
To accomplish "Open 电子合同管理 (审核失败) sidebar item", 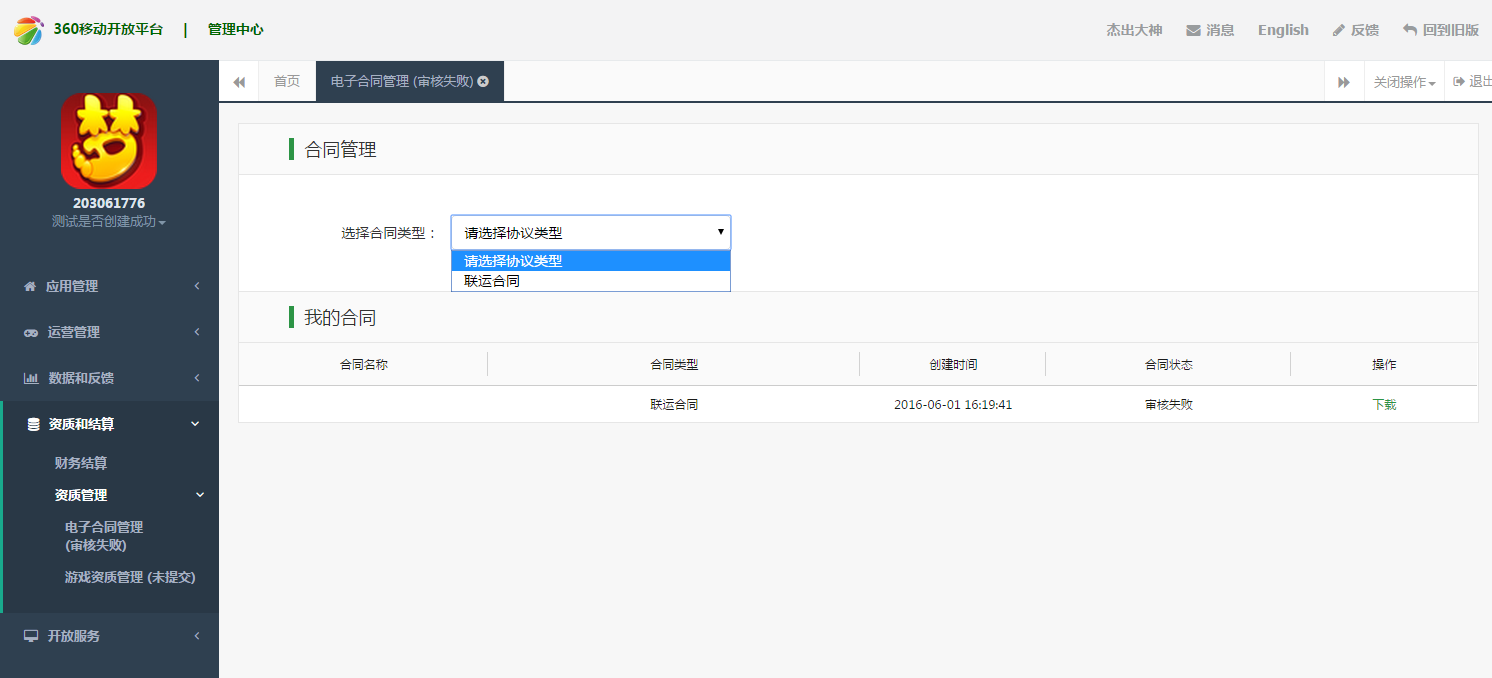I will coord(104,536).
